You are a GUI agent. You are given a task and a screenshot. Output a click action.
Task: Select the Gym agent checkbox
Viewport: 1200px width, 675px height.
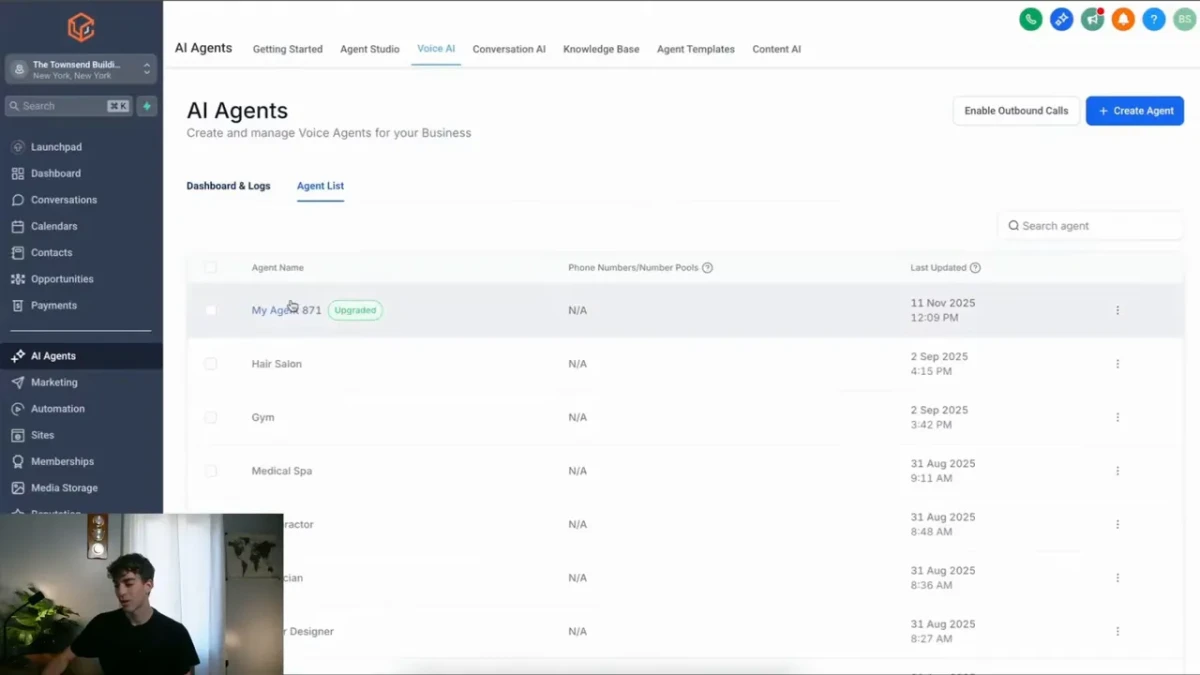[210, 418]
